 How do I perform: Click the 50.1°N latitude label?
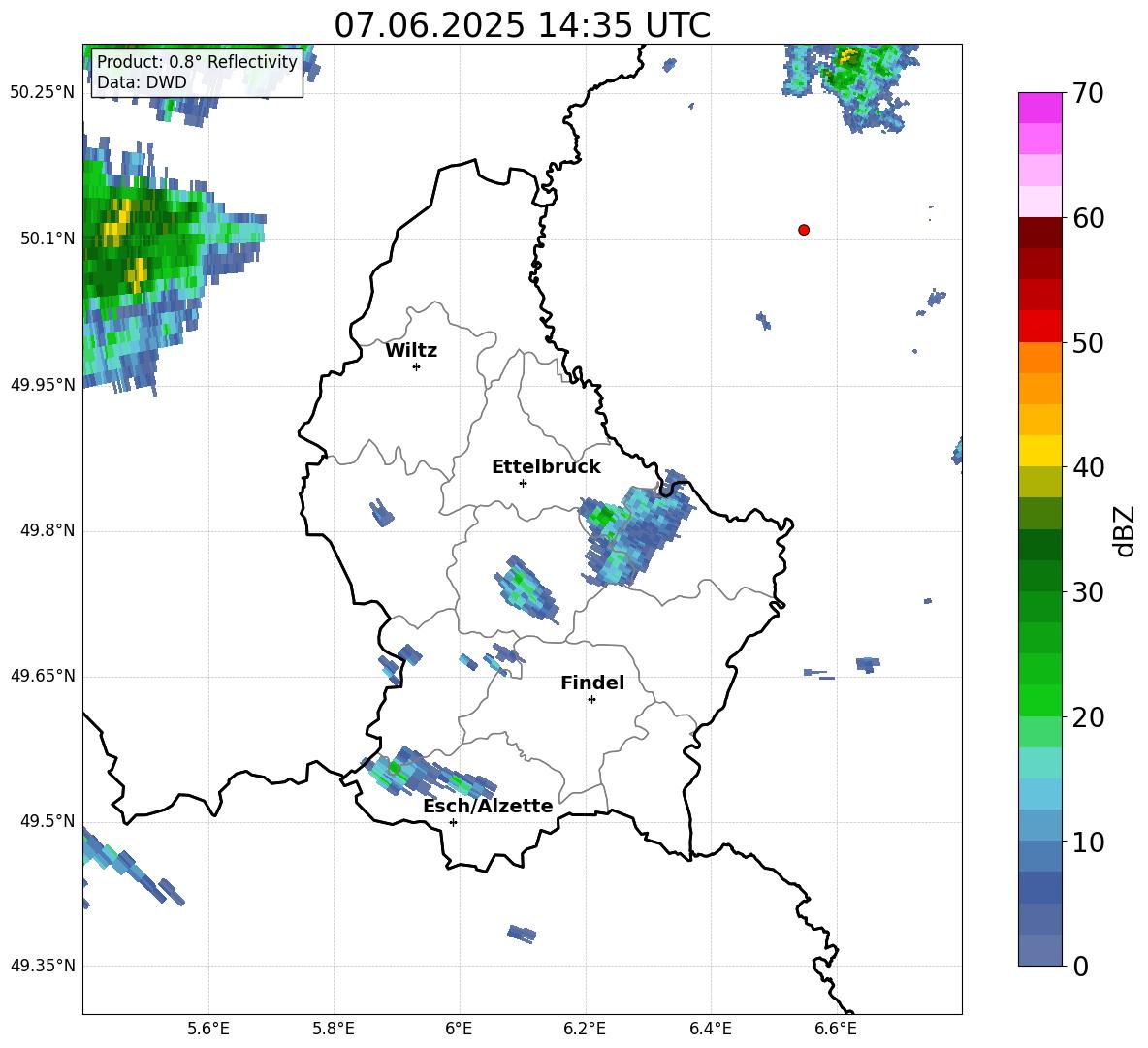coord(47,238)
